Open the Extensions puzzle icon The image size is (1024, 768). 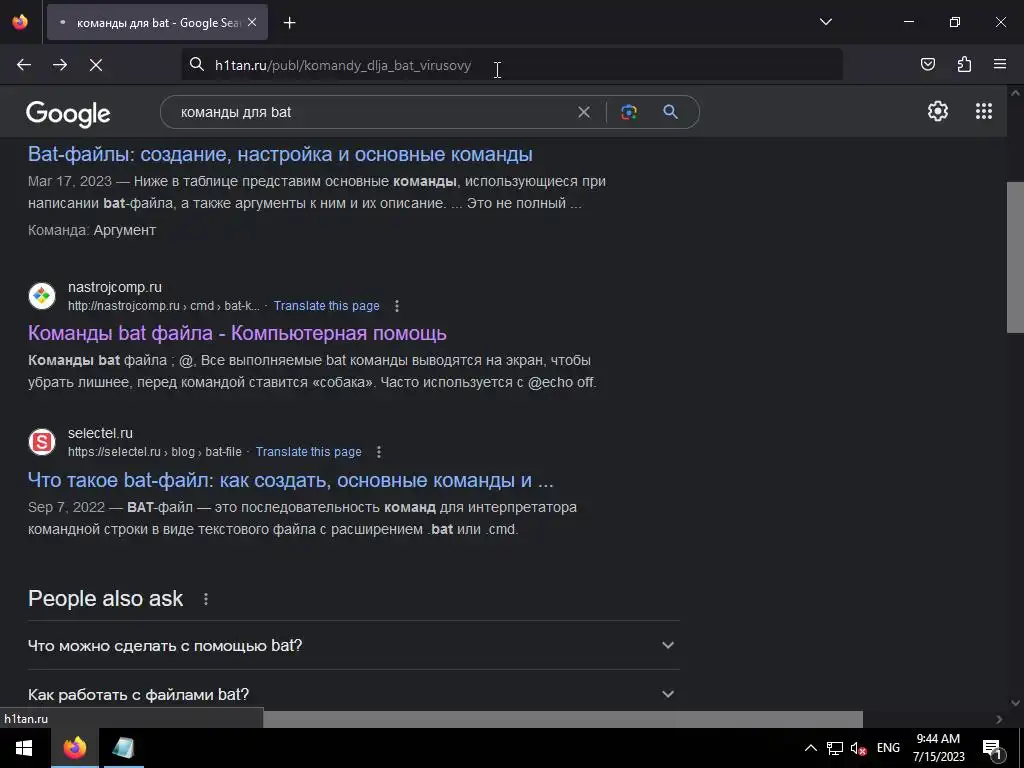coord(964,64)
